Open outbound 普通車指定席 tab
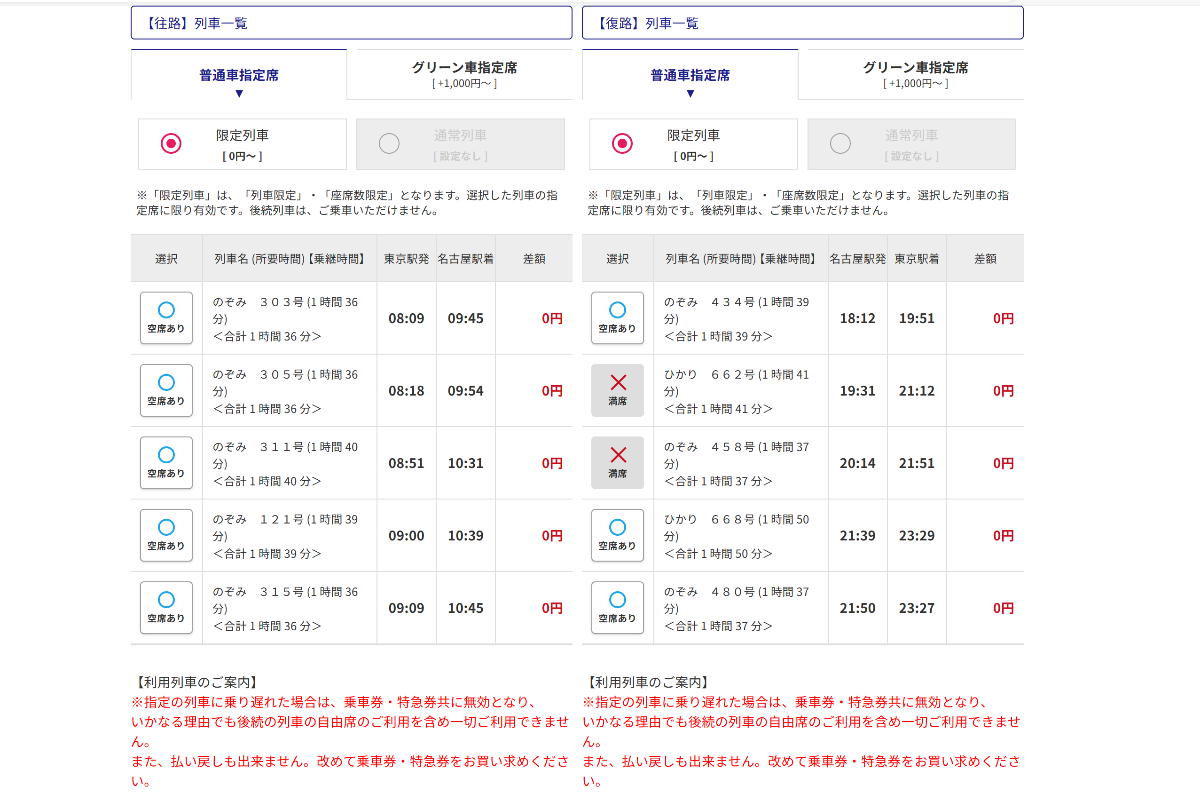 point(239,75)
